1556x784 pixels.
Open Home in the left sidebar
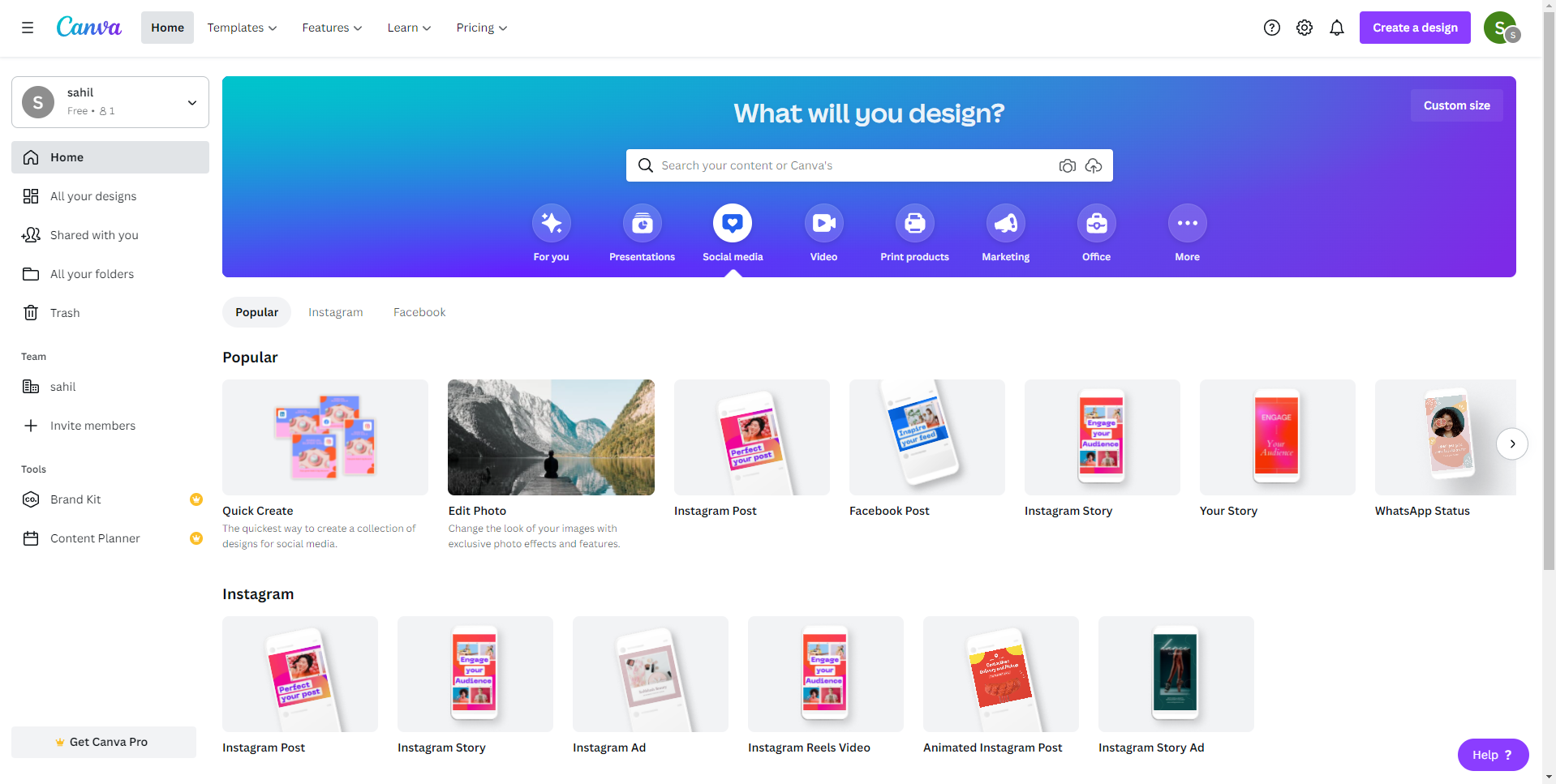pyautogui.click(x=110, y=157)
